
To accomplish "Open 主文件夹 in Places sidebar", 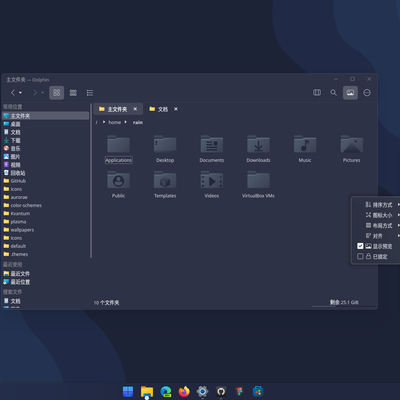I will point(46,116).
